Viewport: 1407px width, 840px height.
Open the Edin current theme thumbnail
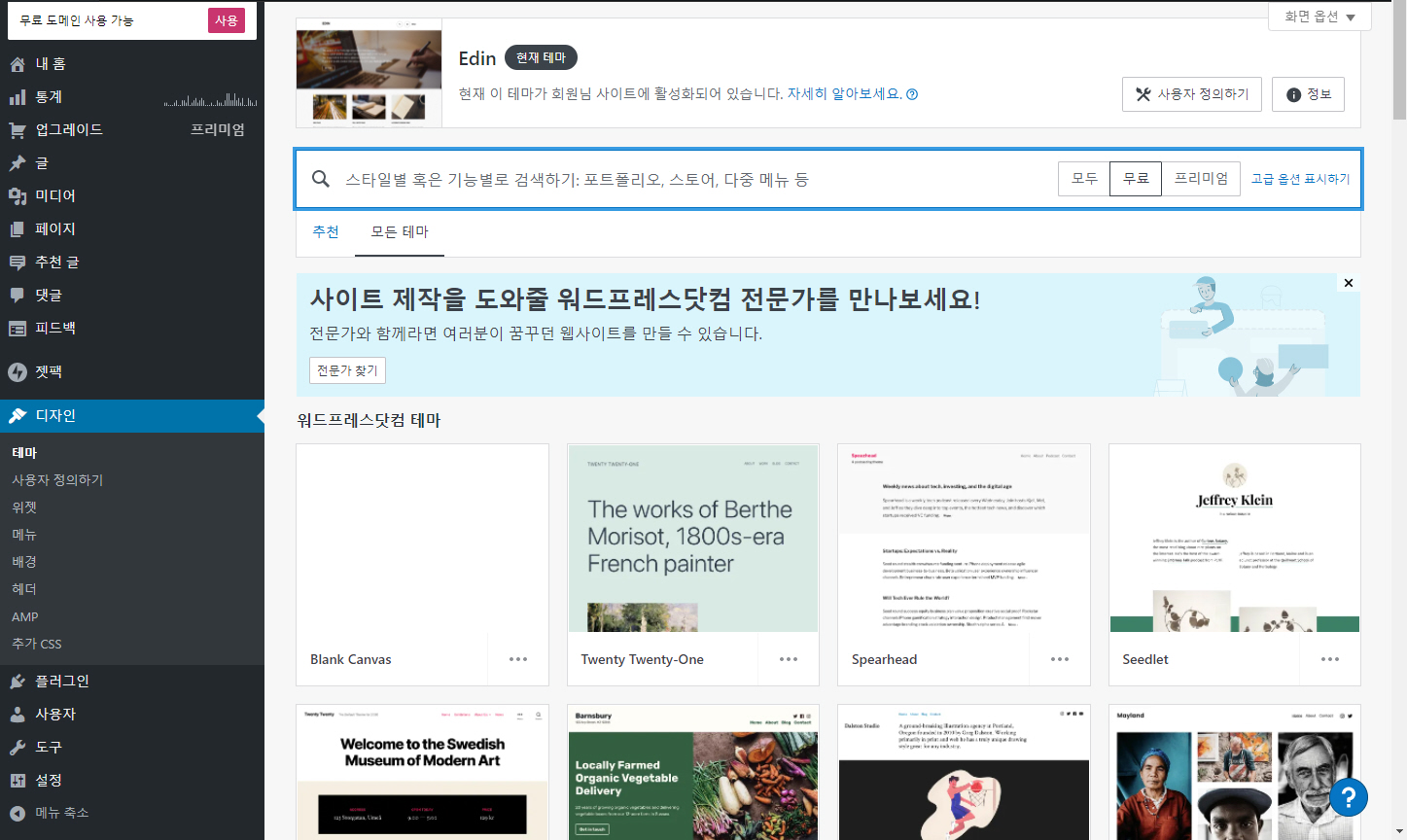click(x=369, y=73)
